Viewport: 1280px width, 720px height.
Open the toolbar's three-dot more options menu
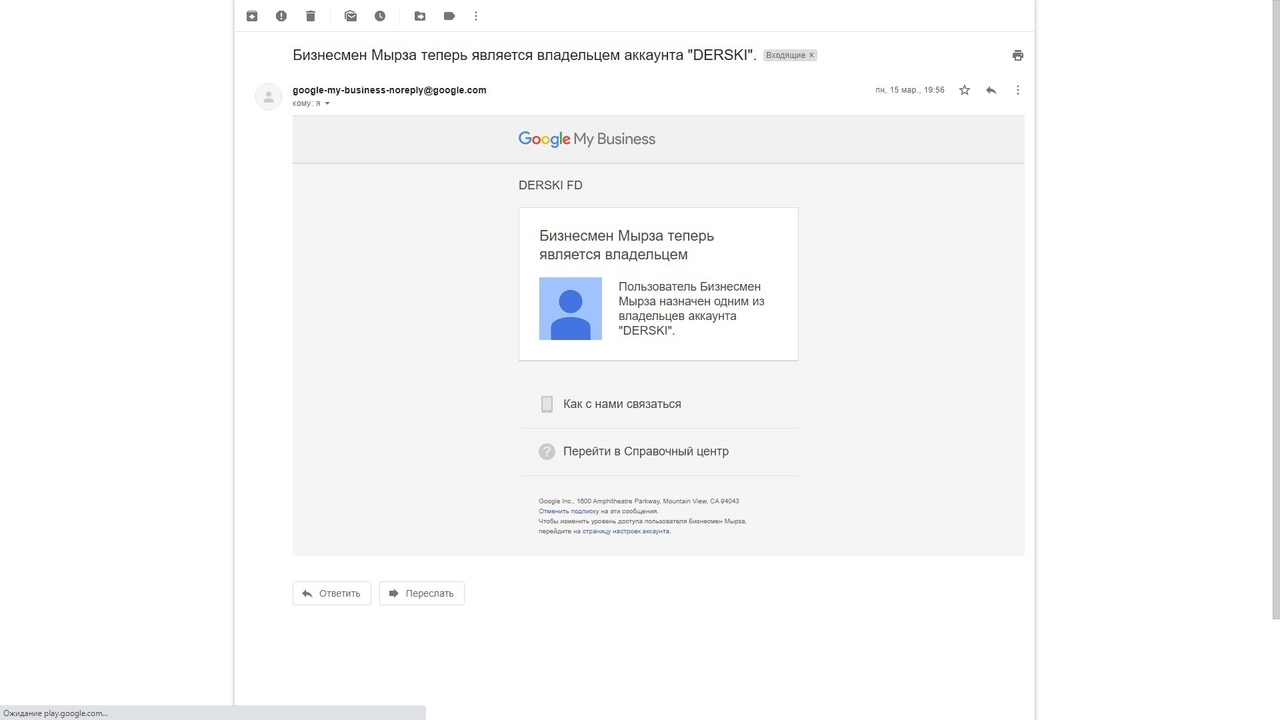tap(476, 16)
